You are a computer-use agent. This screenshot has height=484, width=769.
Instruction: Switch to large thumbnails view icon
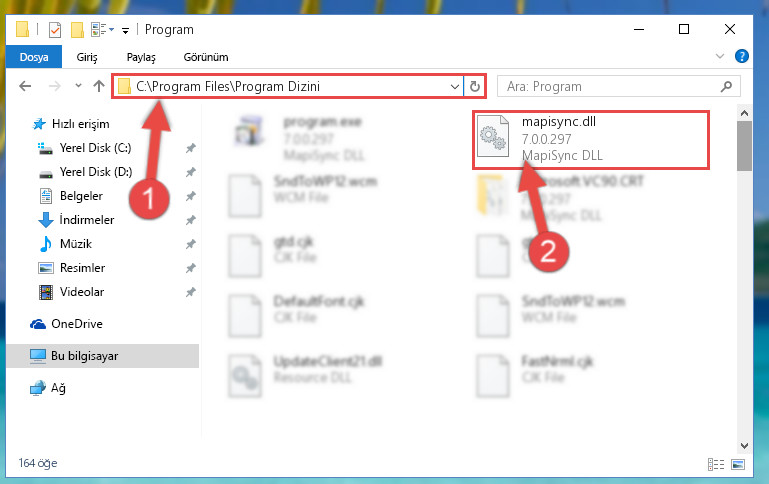[x=738, y=464]
